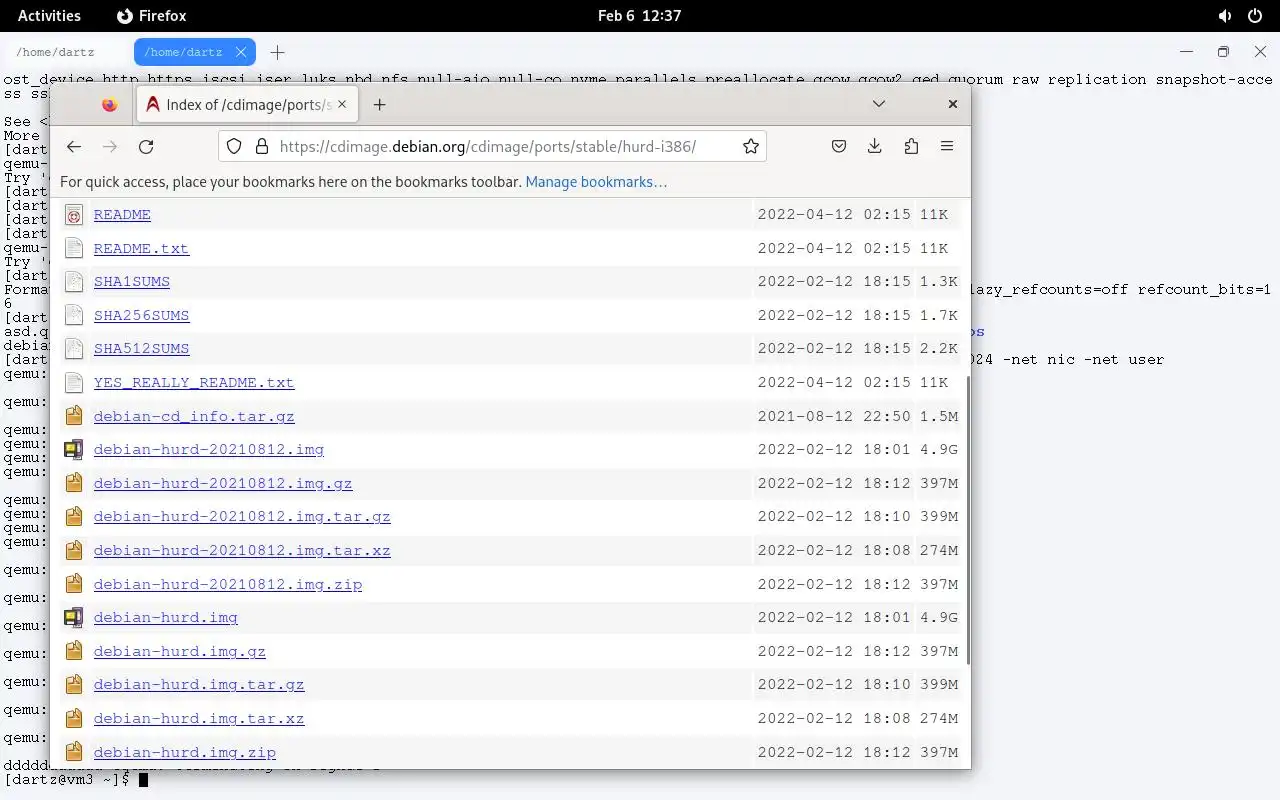This screenshot has height=800, width=1280.
Task: Click the disk image icon beside debian-hurd.img
Action: point(73,618)
